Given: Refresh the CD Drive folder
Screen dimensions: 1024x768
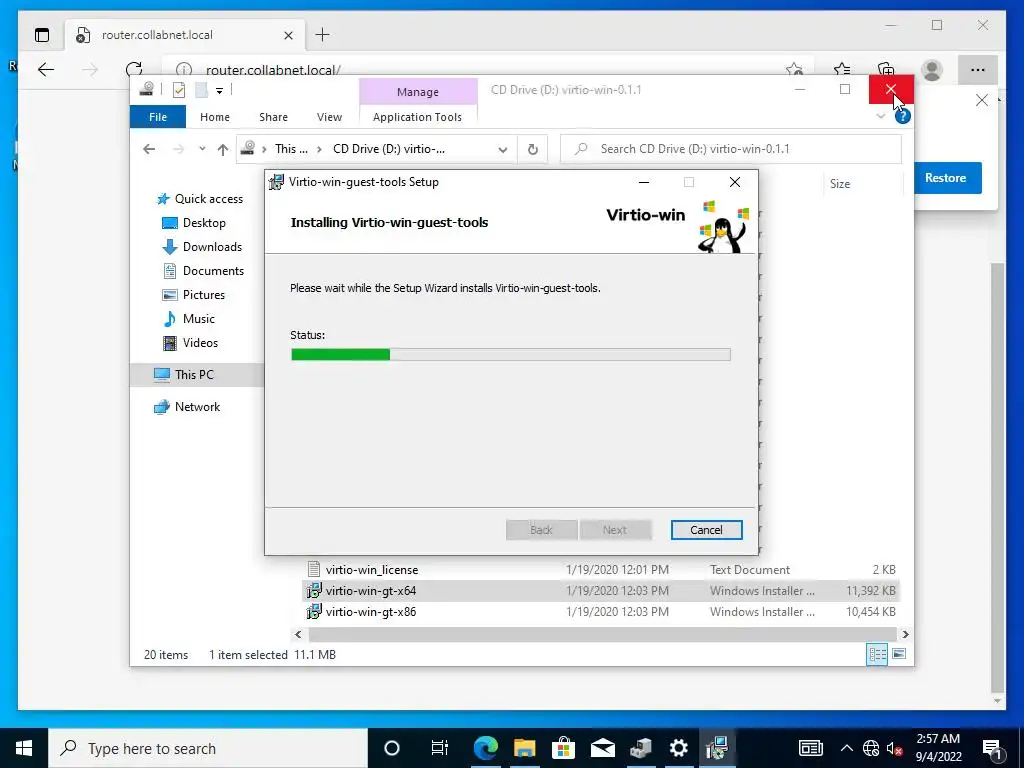Looking at the screenshot, I should pyautogui.click(x=533, y=150).
